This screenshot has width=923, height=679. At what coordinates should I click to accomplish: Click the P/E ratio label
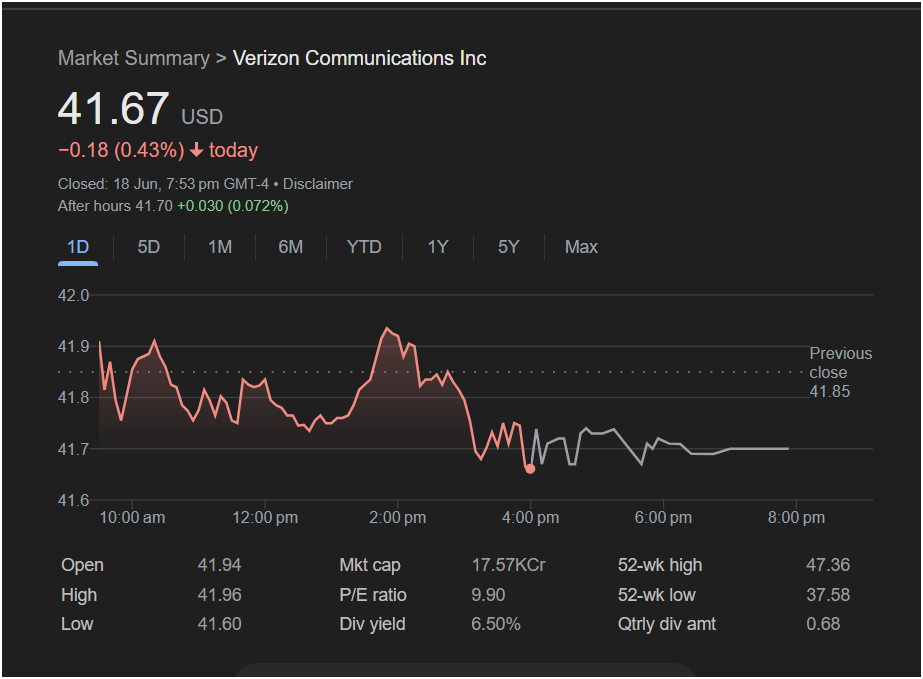(373, 595)
